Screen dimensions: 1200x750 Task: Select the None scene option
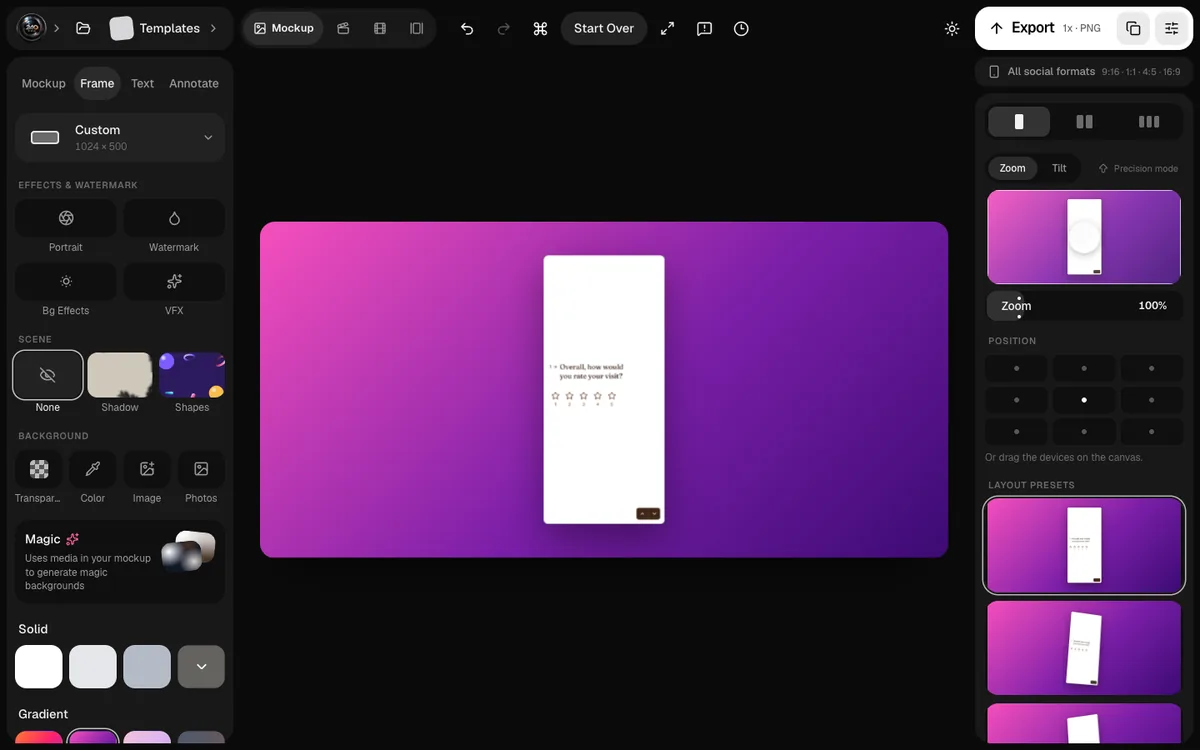pos(48,375)
